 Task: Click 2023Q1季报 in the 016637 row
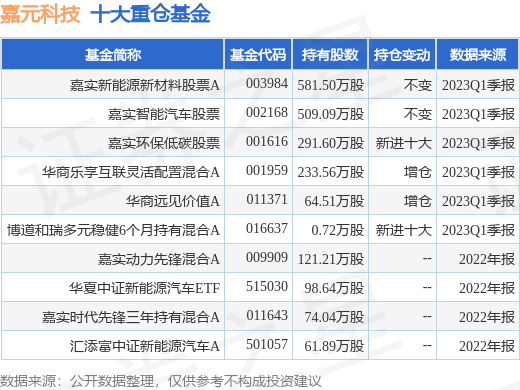[479, 230]
